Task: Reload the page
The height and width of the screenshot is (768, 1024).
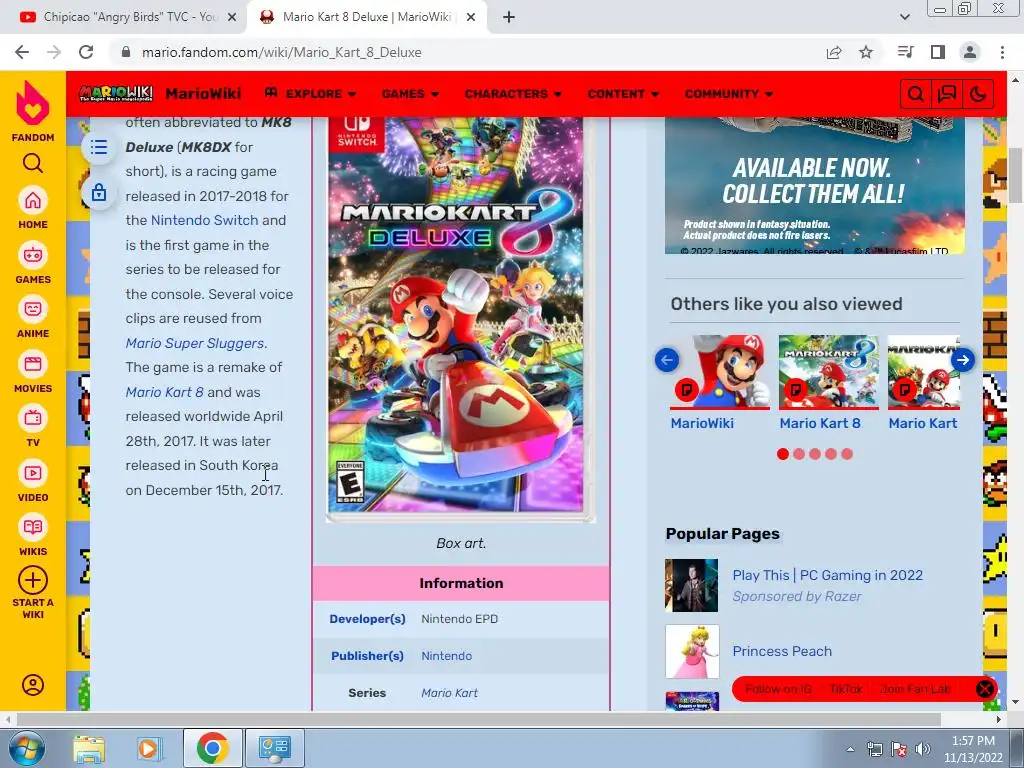Action: pos(86,52)
